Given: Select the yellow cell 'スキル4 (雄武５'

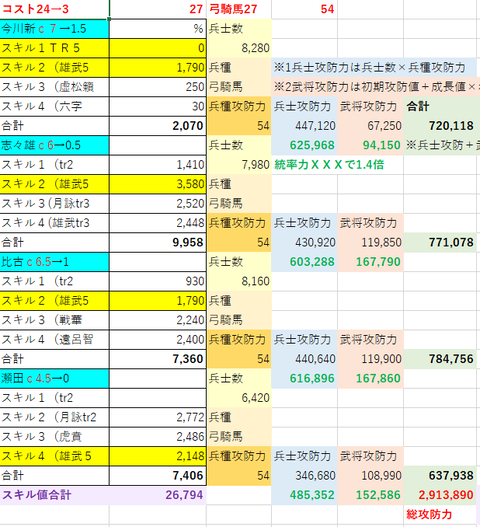Looking at the screenshot, I should (54, 456).
